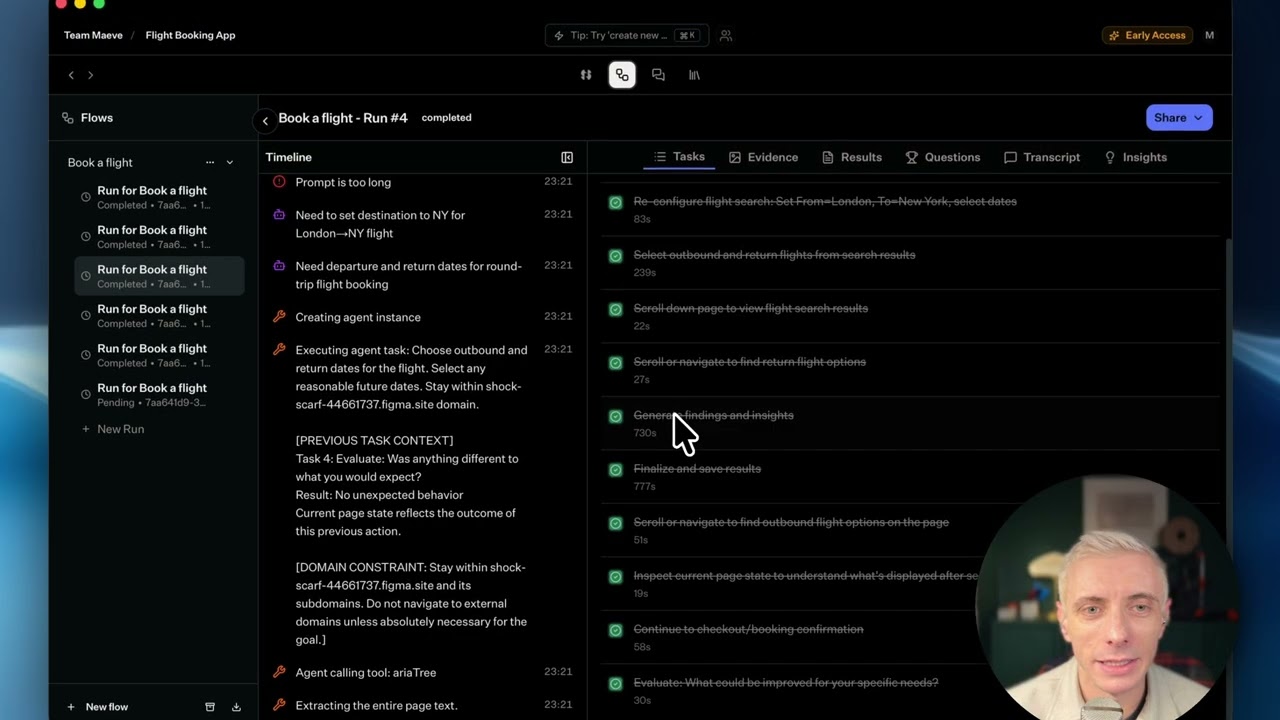Click the Flows sidebar heading

[x=87, y=118]
